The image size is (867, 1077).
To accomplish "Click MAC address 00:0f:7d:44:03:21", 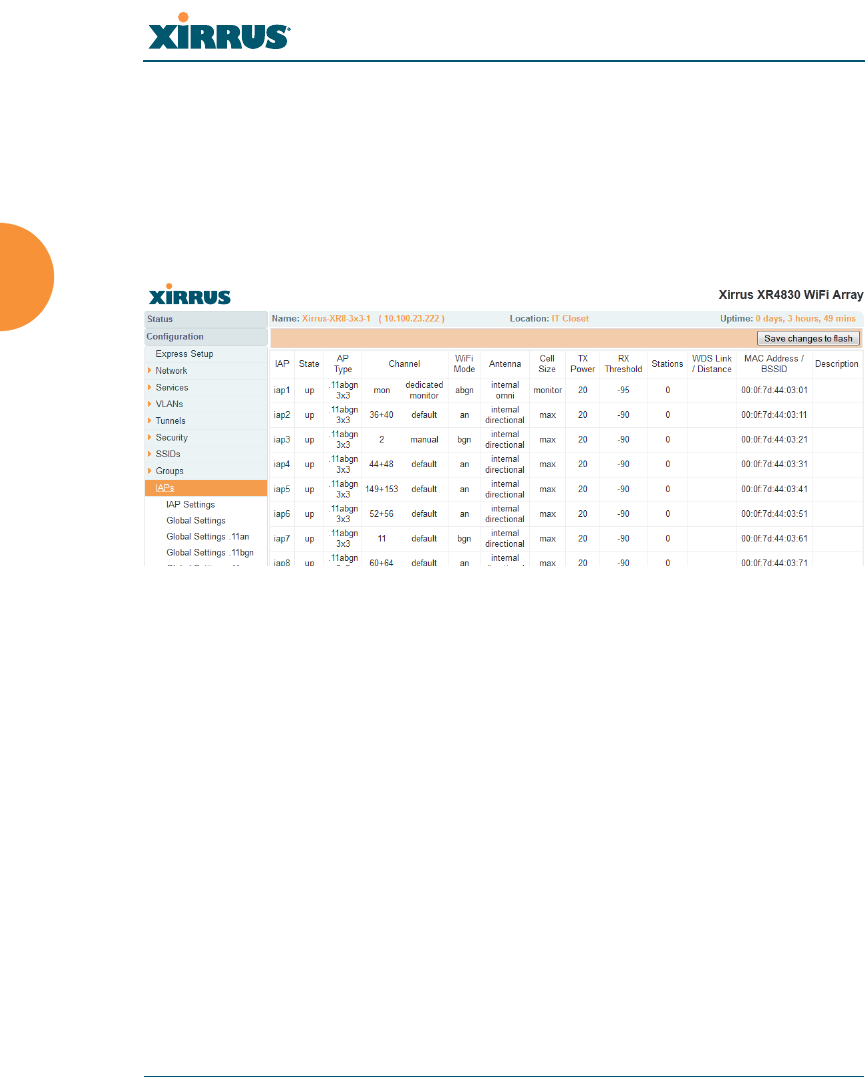I will tap(774, 440).
